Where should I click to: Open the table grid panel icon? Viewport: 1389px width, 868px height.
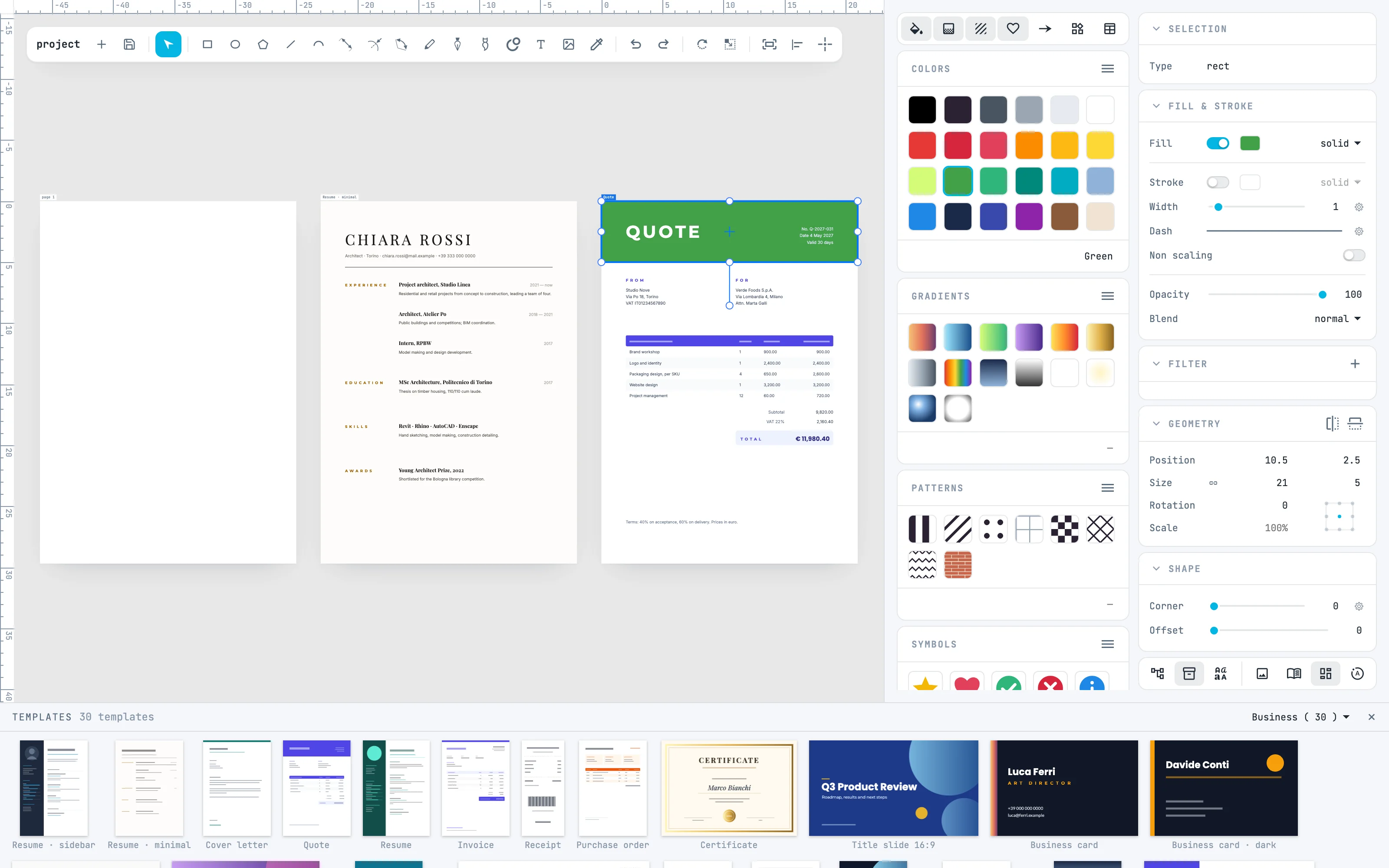coord(1109,29)
